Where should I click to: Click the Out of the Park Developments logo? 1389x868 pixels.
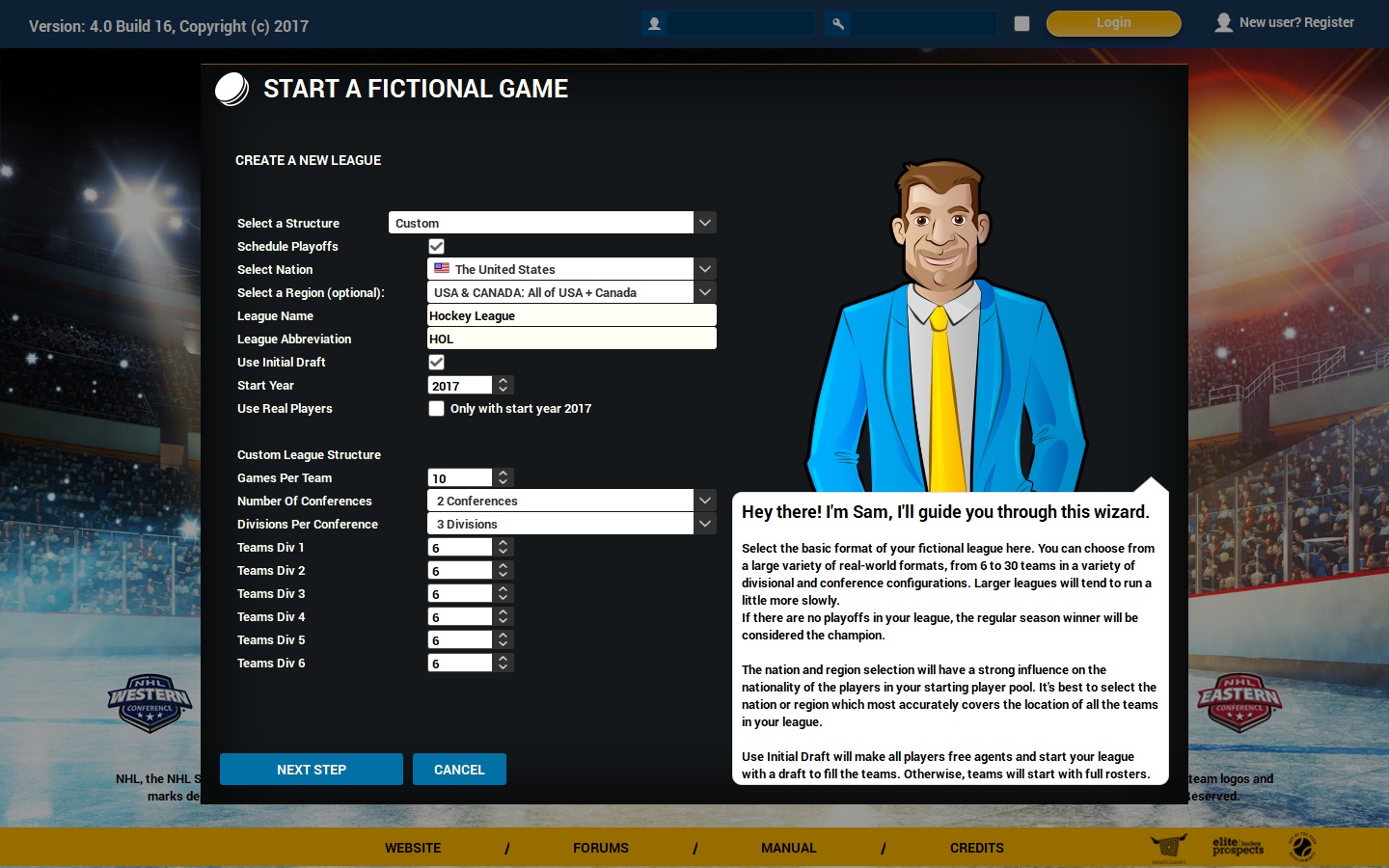pyautogui.click(x=1301, y=847)
